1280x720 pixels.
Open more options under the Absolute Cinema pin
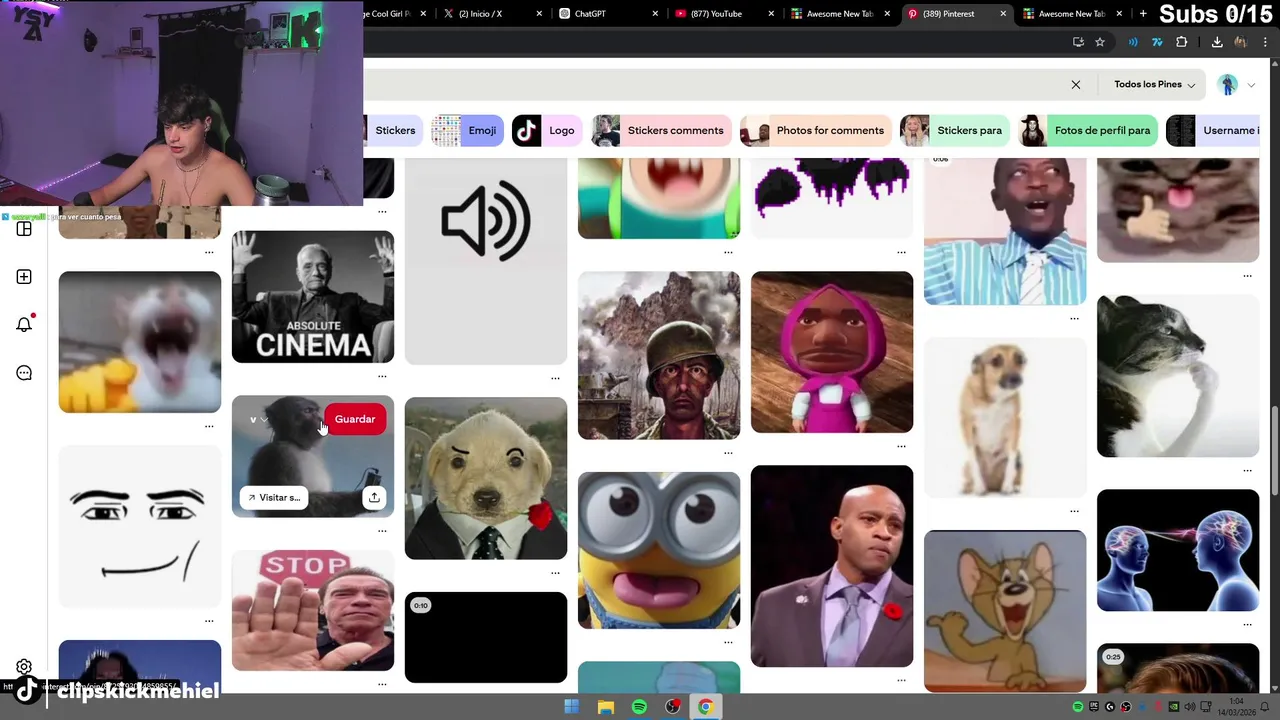[x=382, y=376]
